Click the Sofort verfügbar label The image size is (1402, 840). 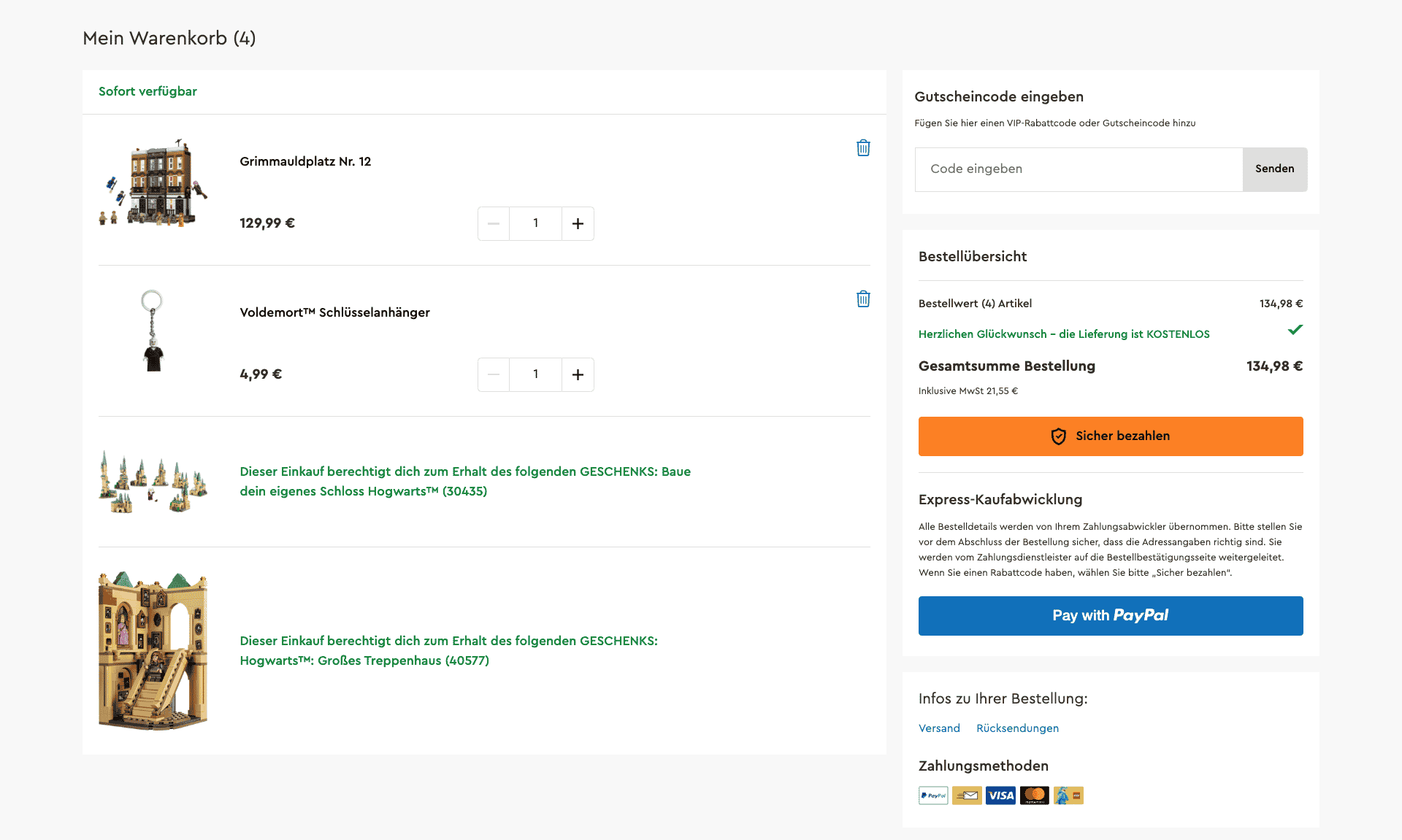point(148,92)
